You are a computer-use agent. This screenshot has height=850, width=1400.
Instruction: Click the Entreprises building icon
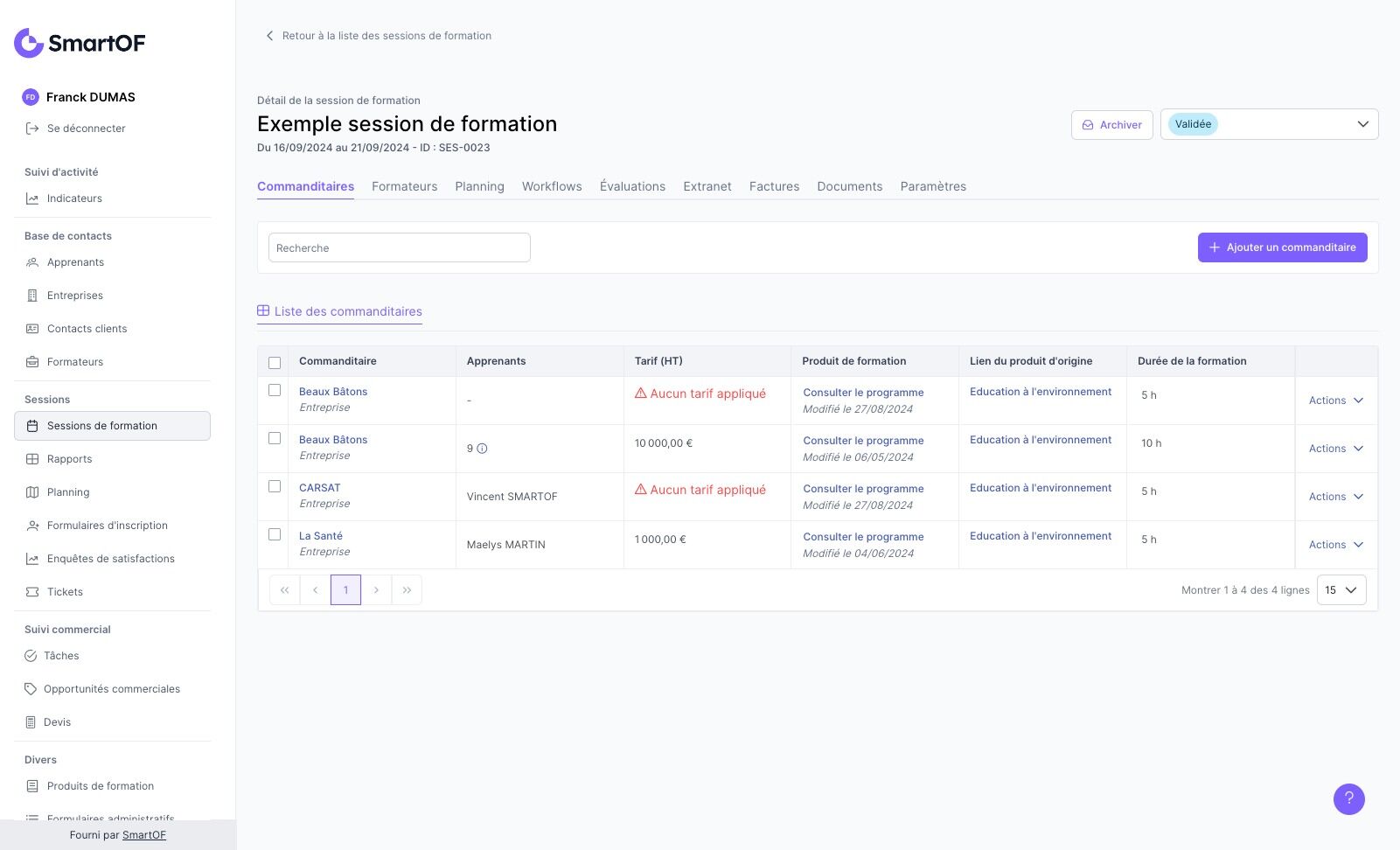(x=32, y=296)
